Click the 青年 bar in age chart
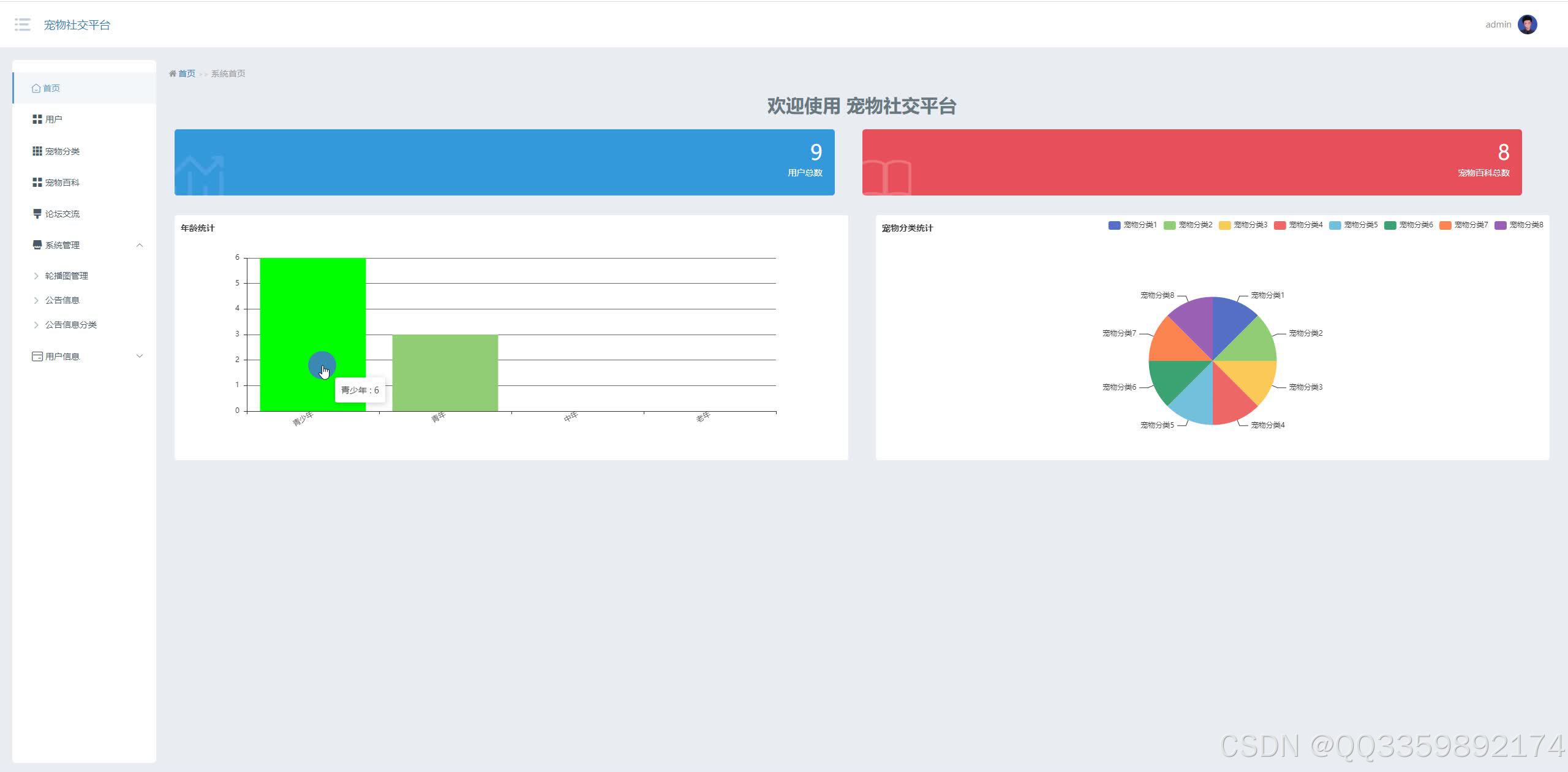 (x=445, y=373)
